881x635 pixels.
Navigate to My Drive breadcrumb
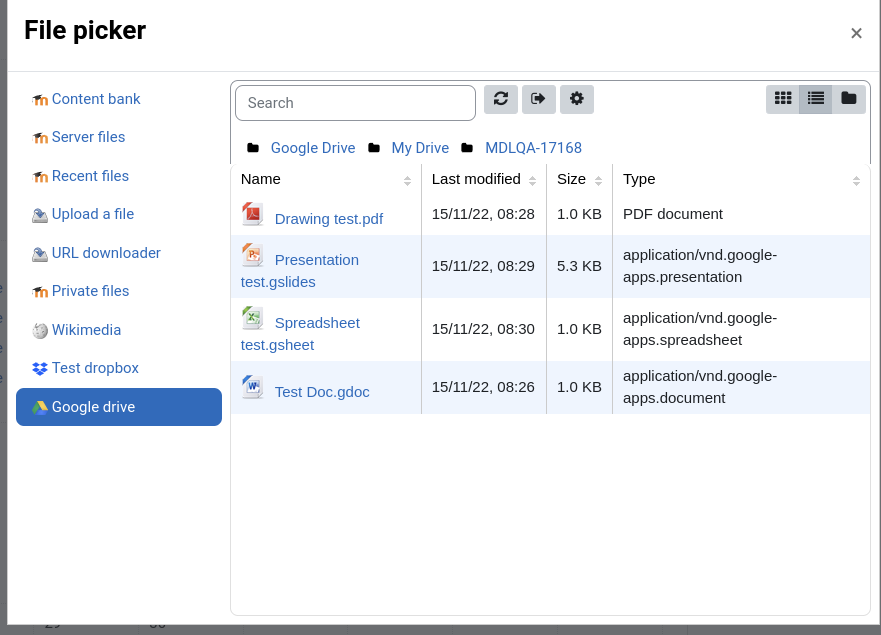(x=420, y=148)
